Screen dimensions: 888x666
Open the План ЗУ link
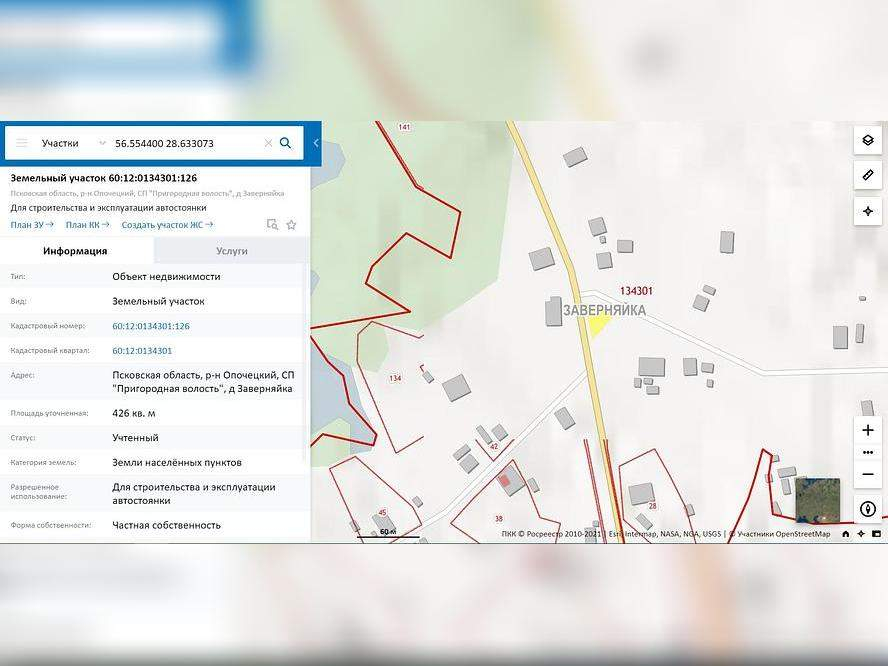pyautogui.click(x=26, y=224)
